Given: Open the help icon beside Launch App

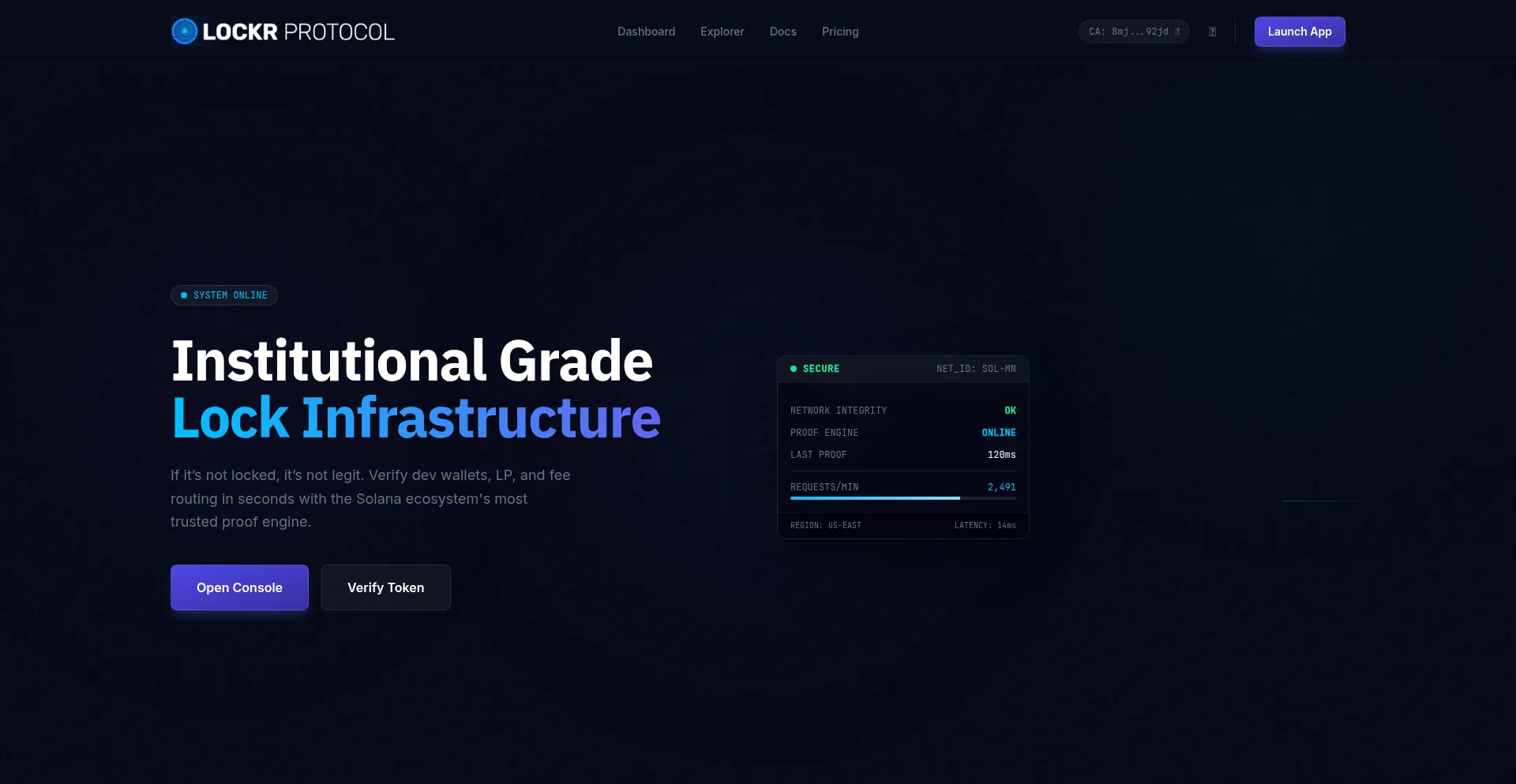Looking at the screenshot, I should [x=1213, y=32].
